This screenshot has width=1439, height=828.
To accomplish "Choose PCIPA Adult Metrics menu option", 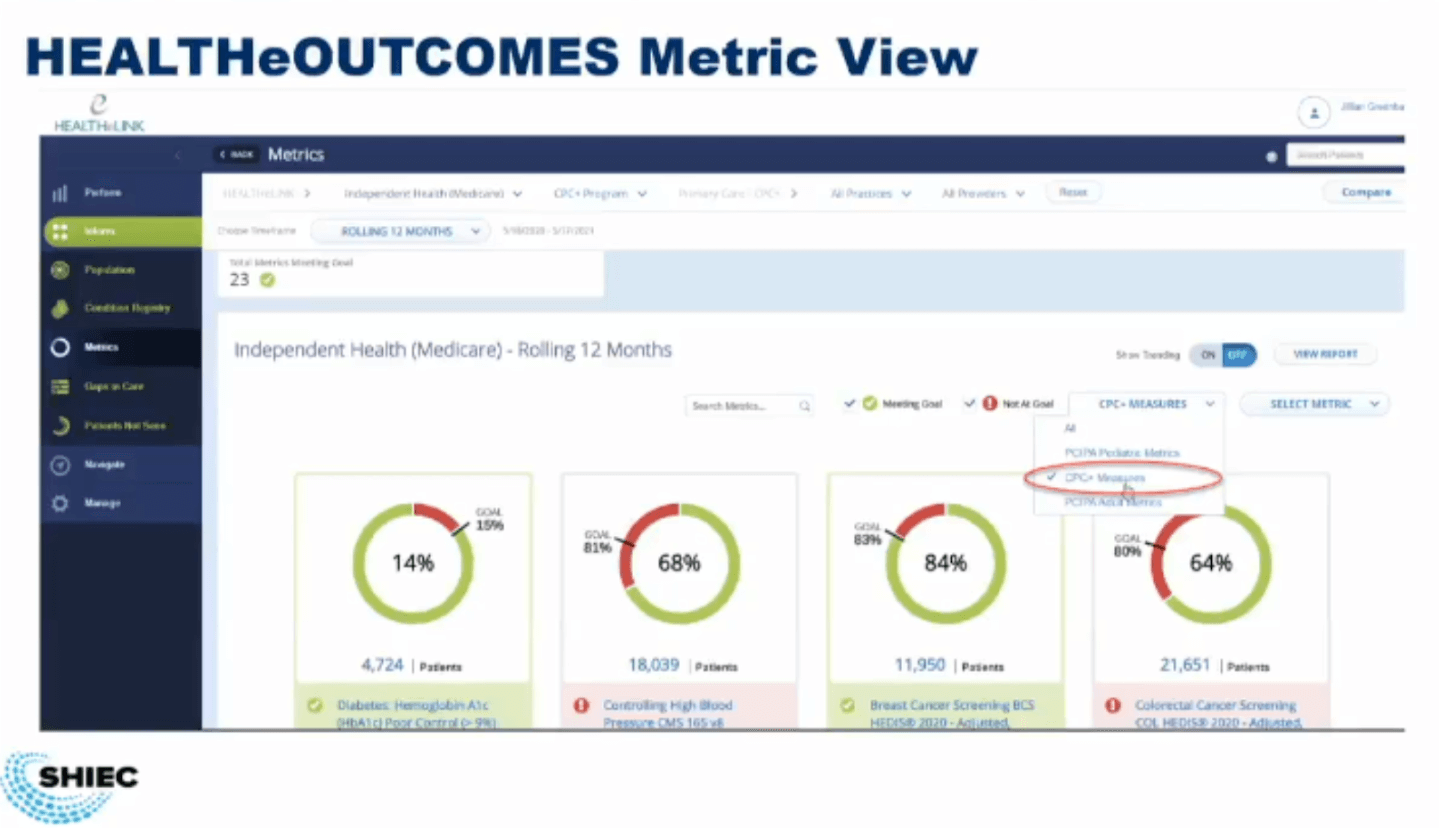I will coord(1113,502).
